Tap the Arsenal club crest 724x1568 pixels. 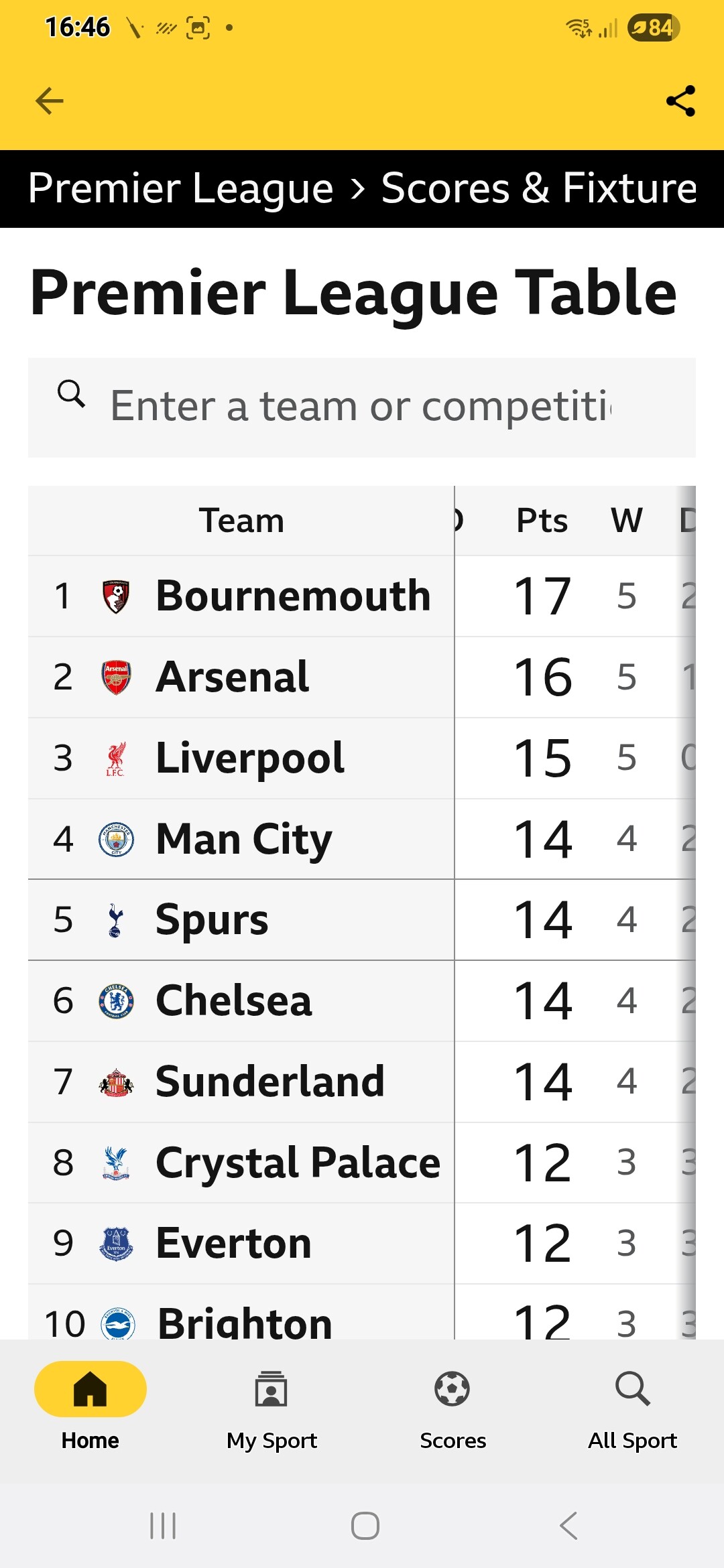[x=116, y=677]
